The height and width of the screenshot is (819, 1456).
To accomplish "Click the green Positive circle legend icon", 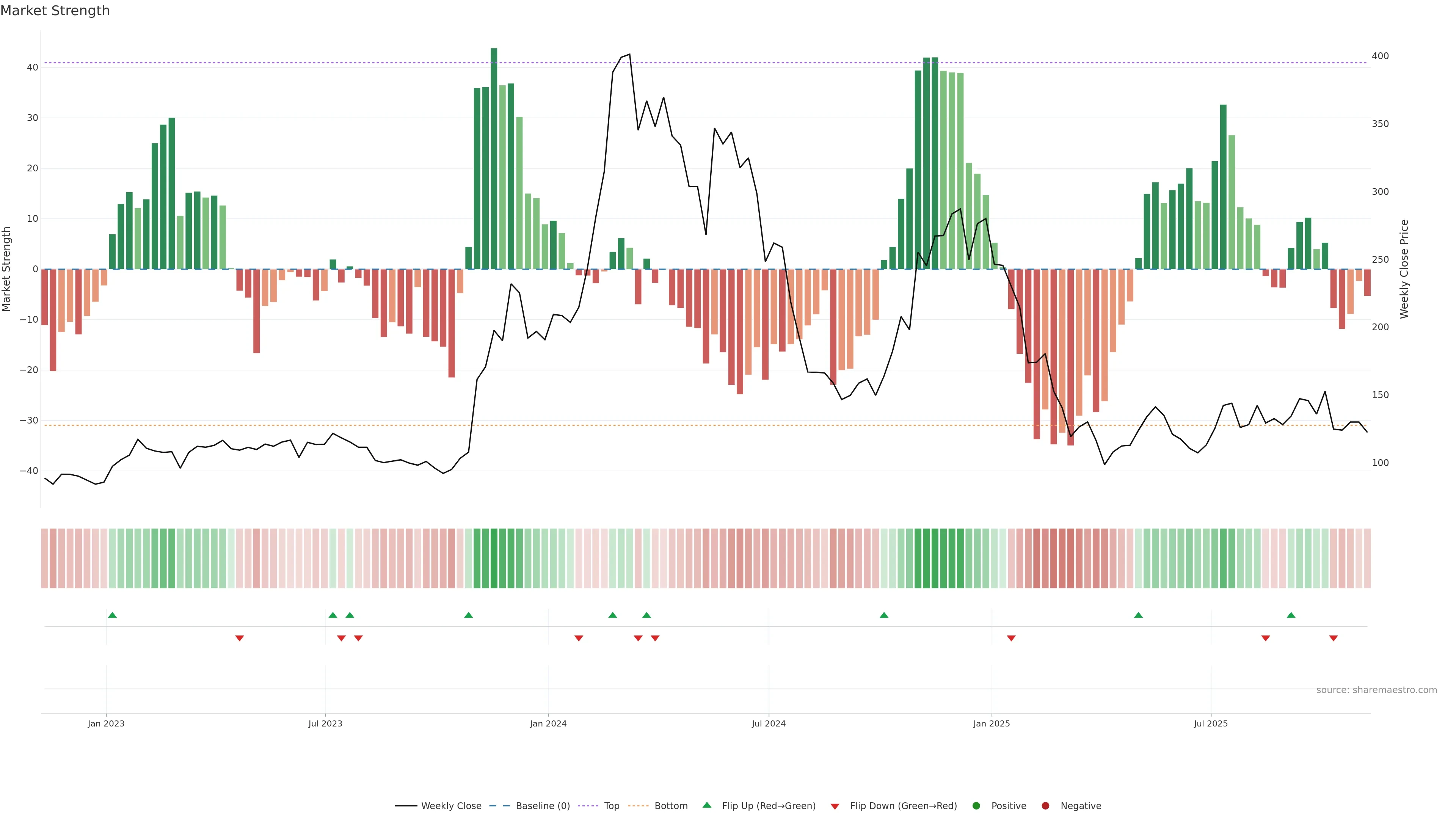I will tap(976, 805).
